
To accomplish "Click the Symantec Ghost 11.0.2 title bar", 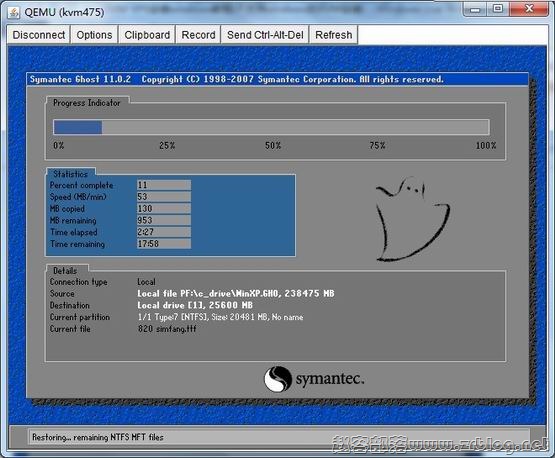I will [278, 79].
